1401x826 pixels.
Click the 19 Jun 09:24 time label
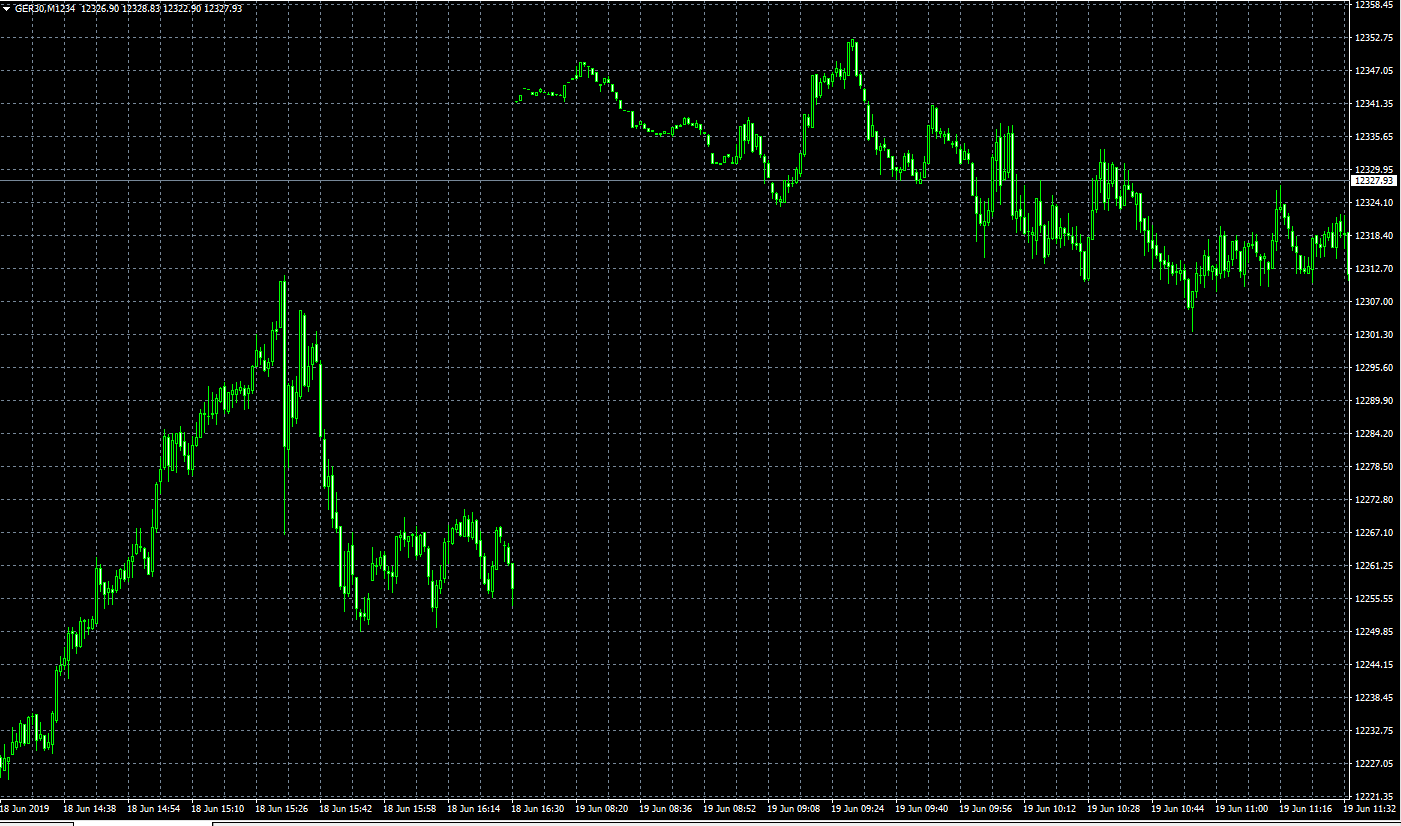point(857,808)
